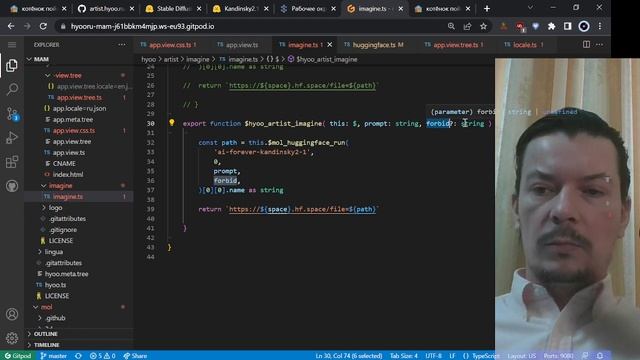
Task: Click the Gitpod button in status bar
Action: pos(18,356)
